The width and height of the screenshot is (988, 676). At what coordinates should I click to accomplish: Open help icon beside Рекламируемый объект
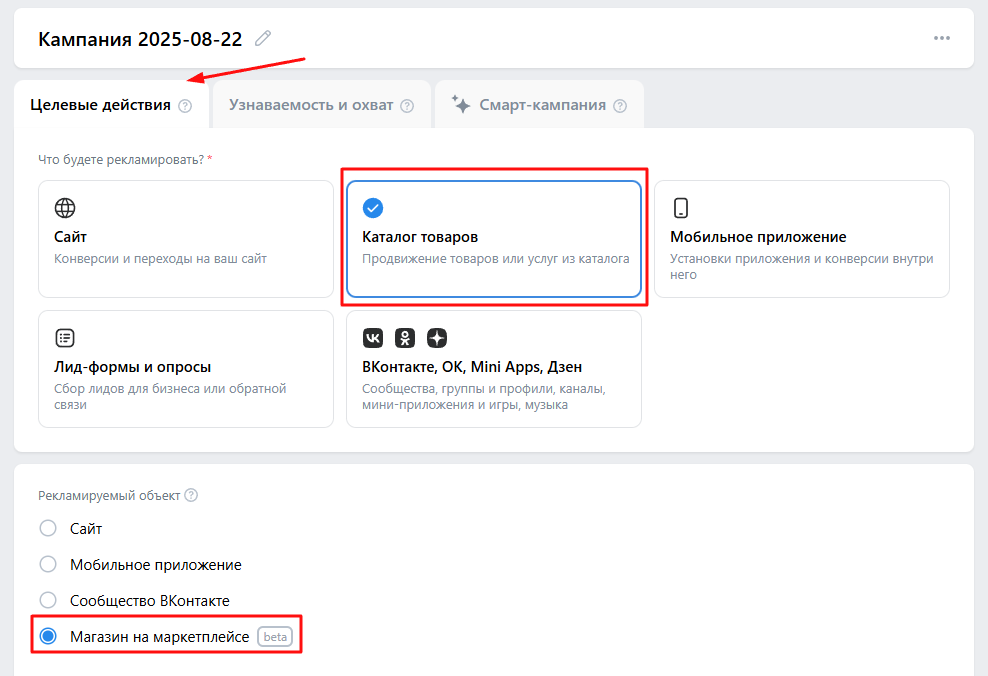(191, 495)
